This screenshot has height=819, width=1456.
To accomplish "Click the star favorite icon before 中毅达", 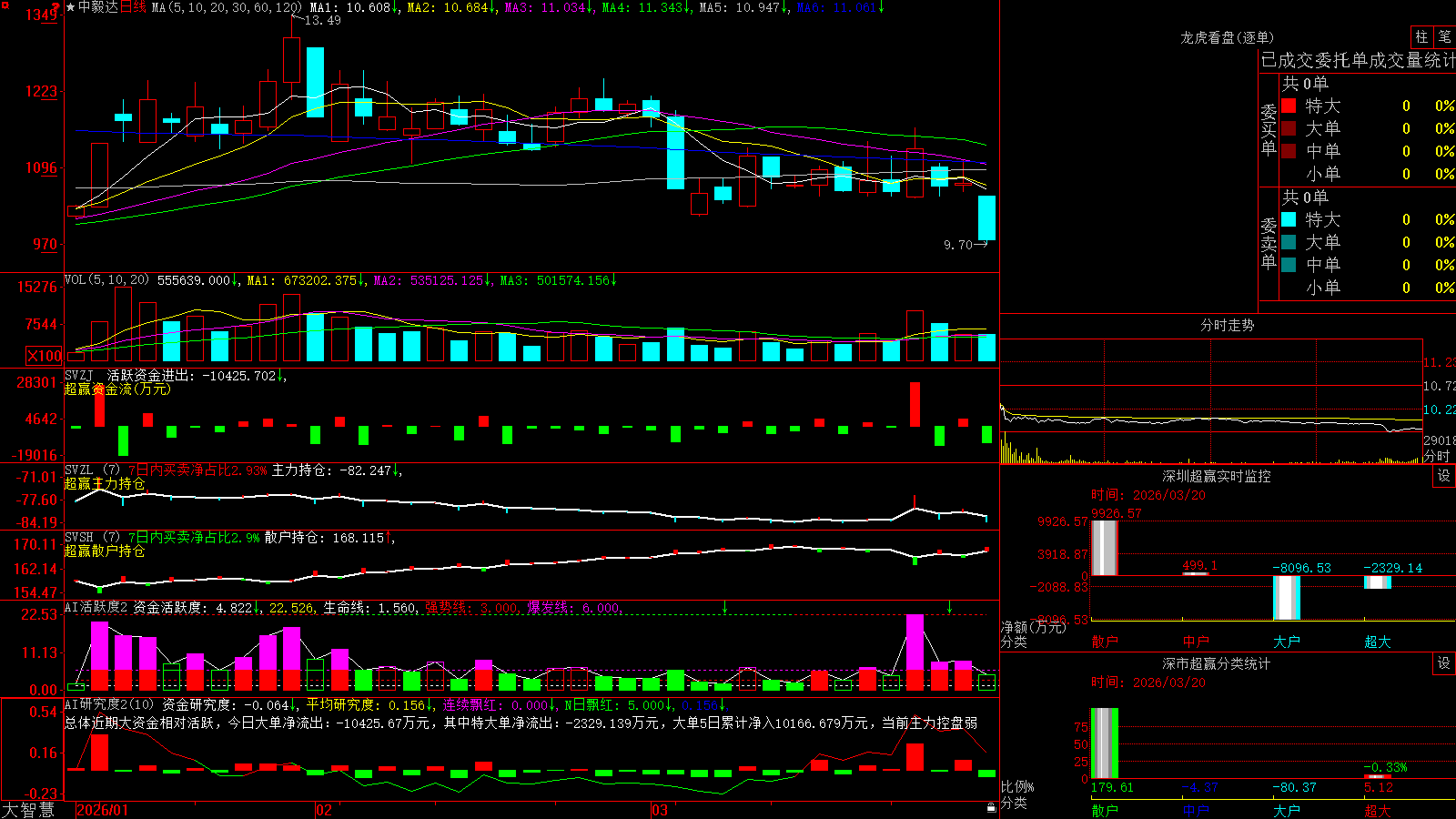I will [71, 7].
